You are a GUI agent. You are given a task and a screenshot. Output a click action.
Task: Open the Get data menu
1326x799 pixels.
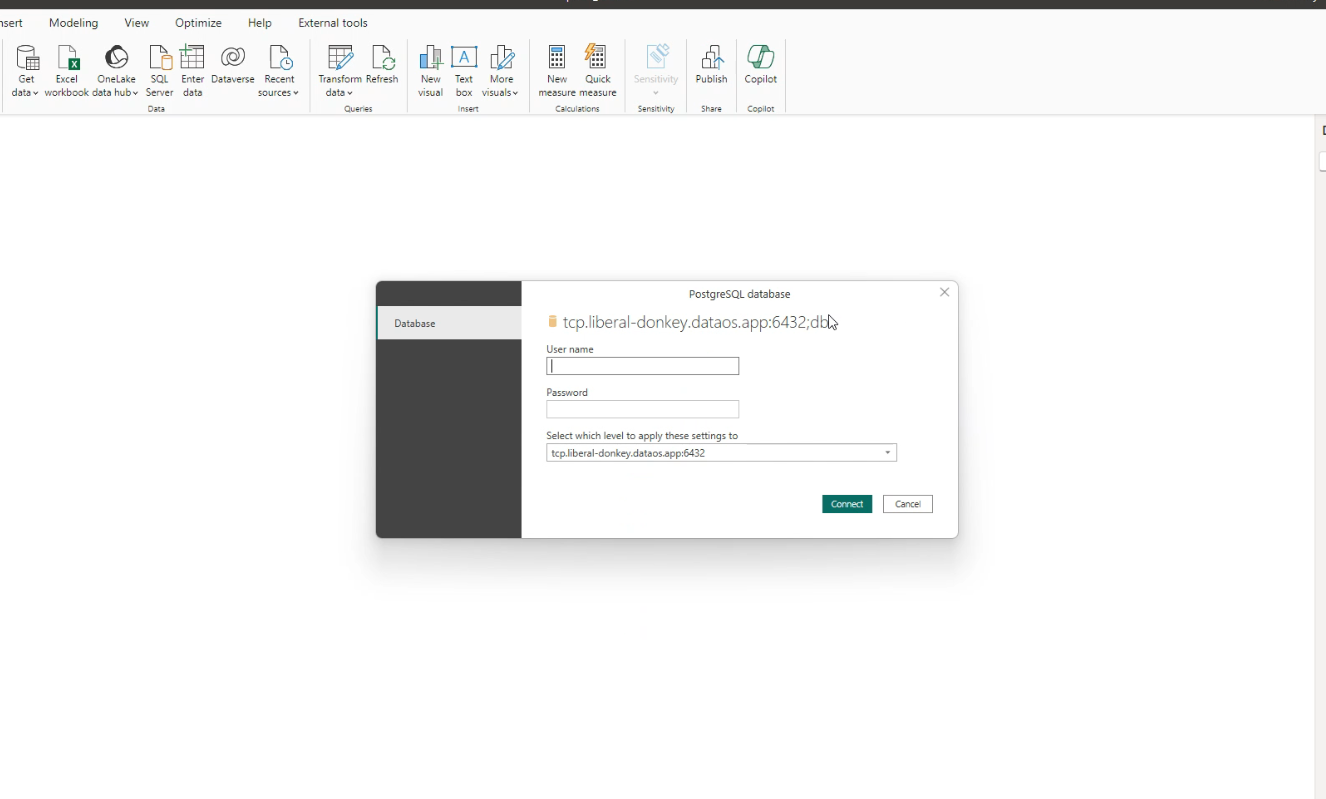coord(26,71)
